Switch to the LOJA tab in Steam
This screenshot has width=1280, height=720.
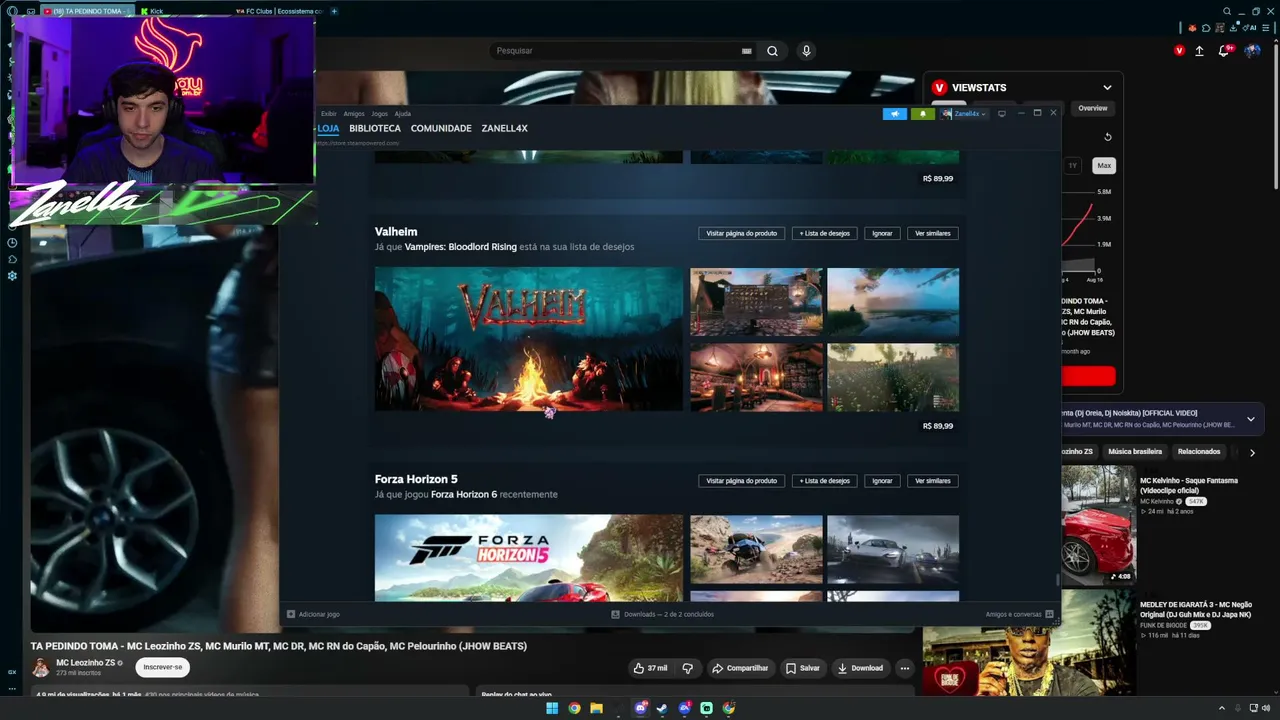328,129
